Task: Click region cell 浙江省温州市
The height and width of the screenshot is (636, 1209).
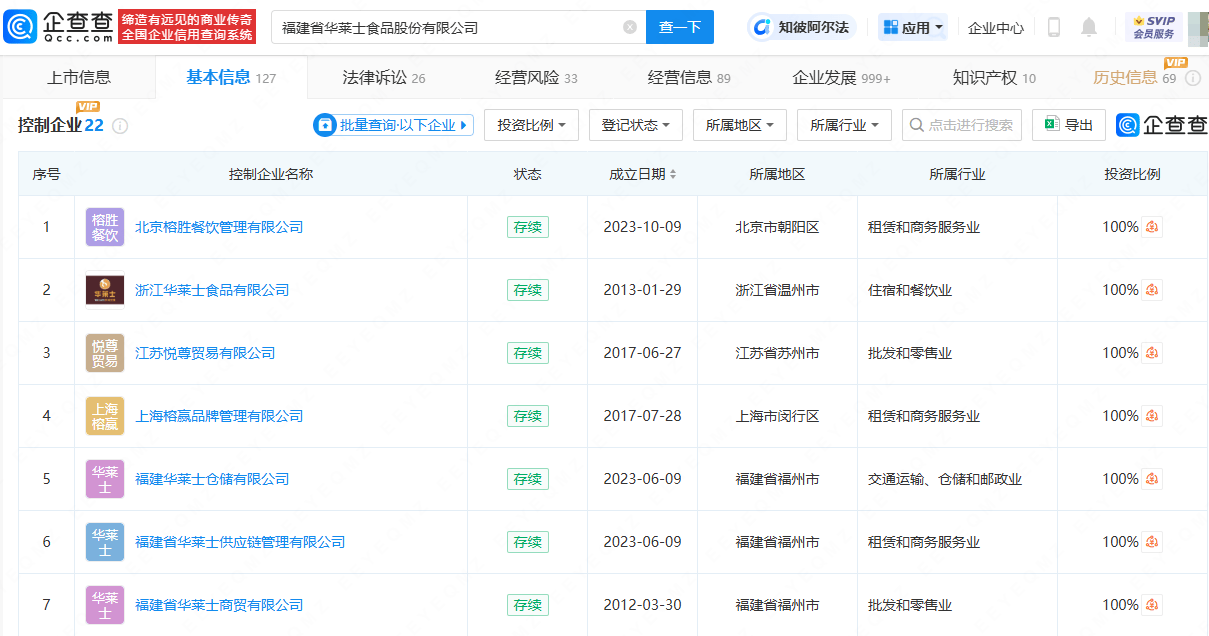Action: point(777,290)
